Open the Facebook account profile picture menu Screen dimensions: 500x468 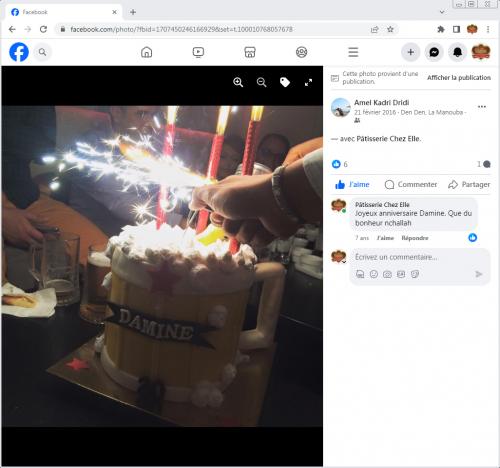tap(481, 52)
